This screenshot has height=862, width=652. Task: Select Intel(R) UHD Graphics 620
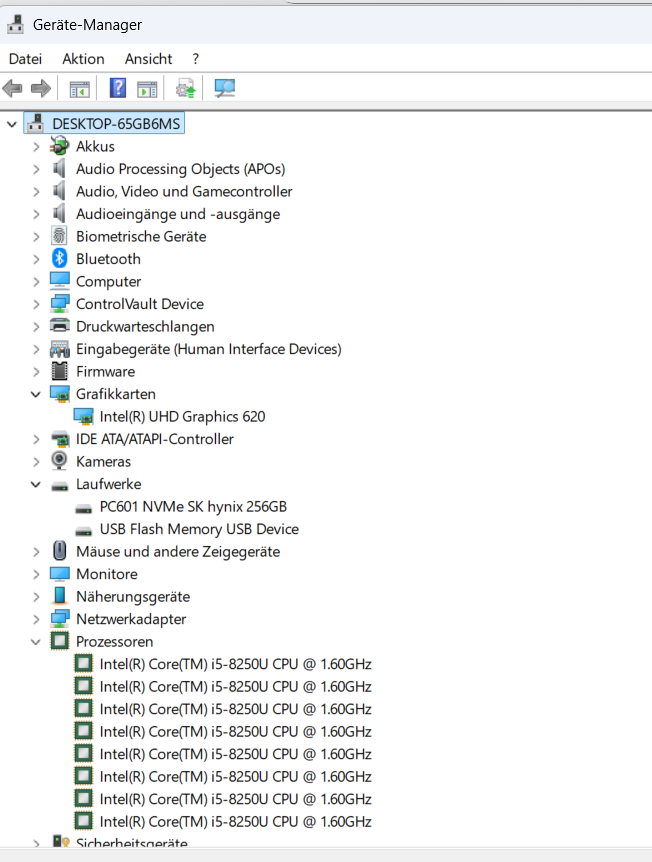182,417
